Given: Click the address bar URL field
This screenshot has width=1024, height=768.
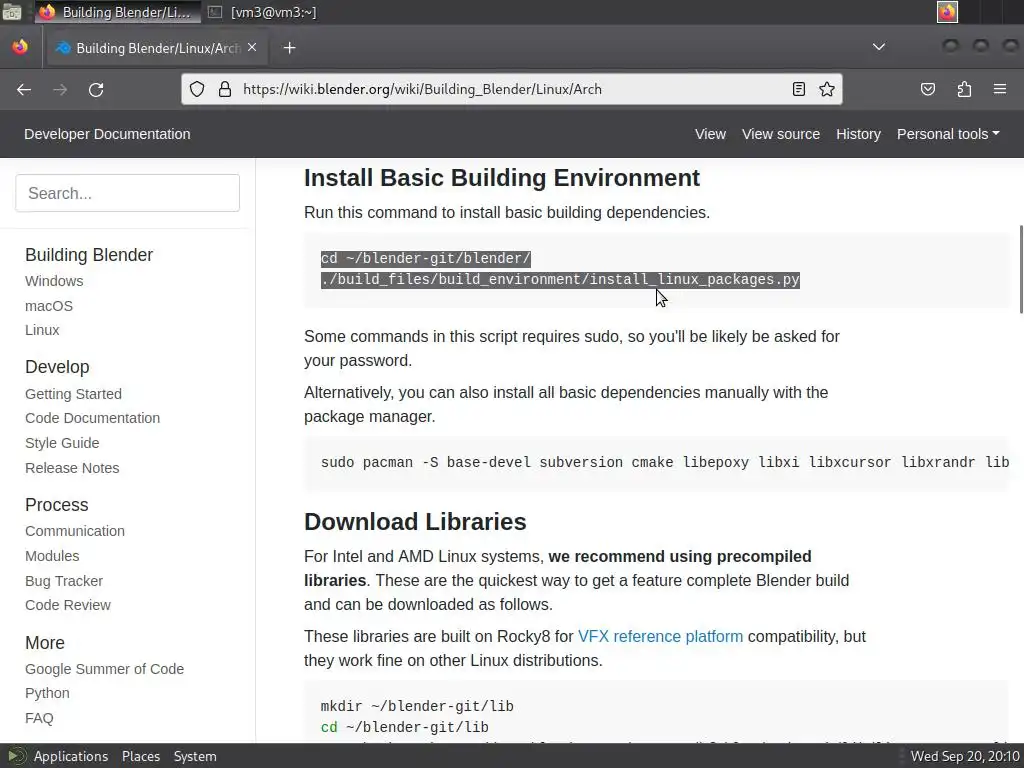Looking at the screenshot, I should (513, 89).
